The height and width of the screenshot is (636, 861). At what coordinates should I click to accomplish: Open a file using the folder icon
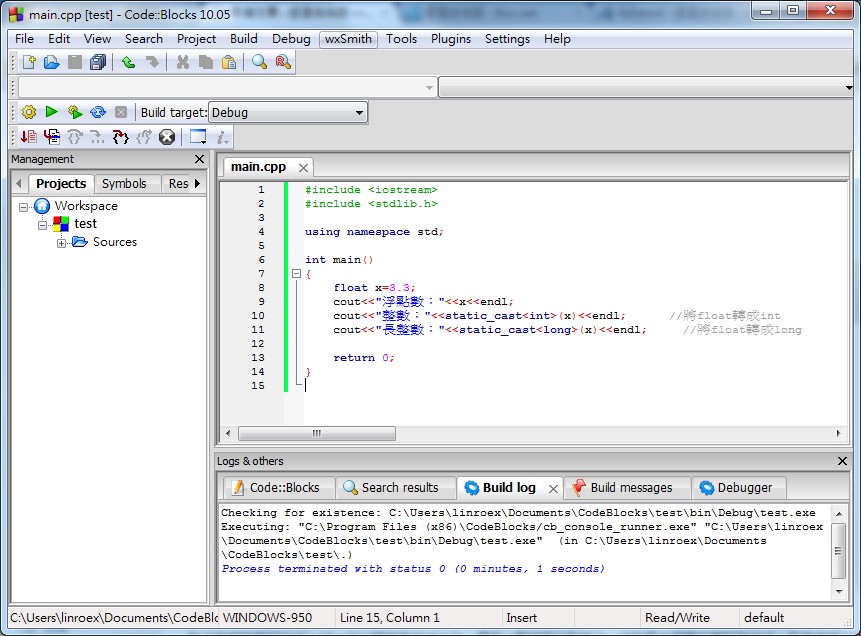tap(52, 62)
